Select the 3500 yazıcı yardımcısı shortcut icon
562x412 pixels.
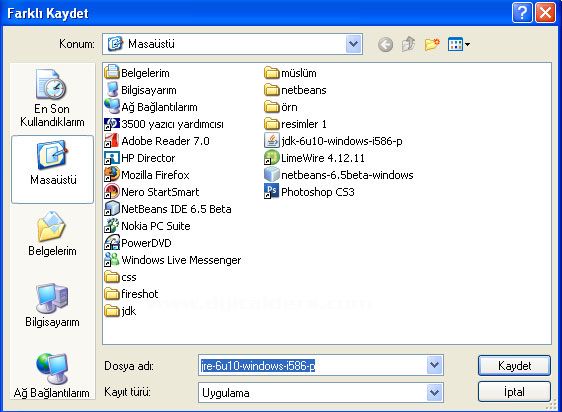click(112, 124)
